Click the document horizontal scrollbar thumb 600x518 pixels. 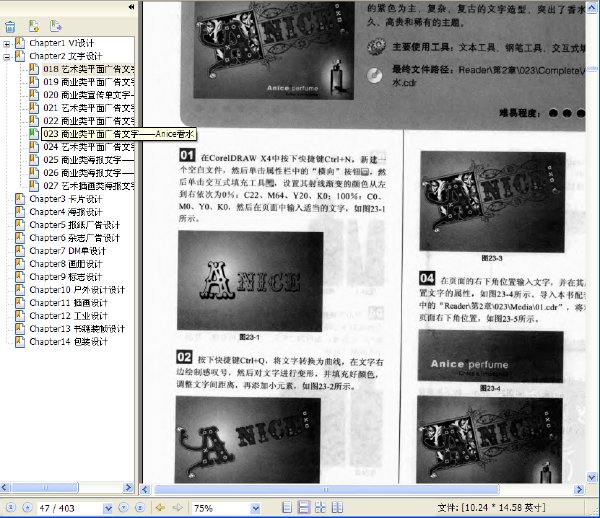coord(326,489)
